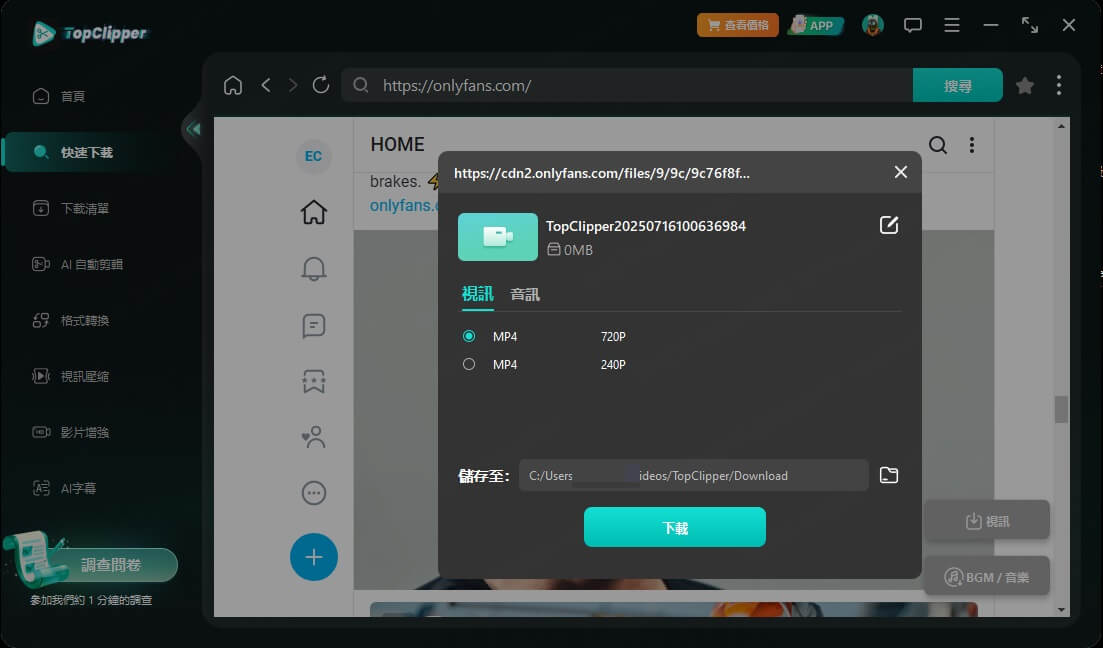Browse save folder with the folder icon
The width and height of the screenshot is (1103, 648).
click(x=889, y=476)
